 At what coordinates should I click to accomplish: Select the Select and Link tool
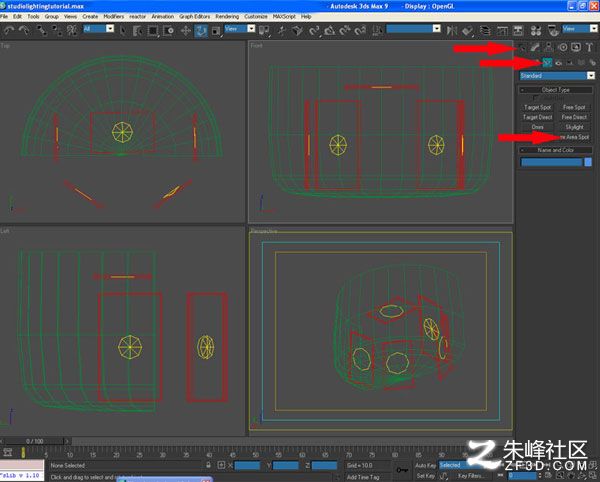coord(41,30)
